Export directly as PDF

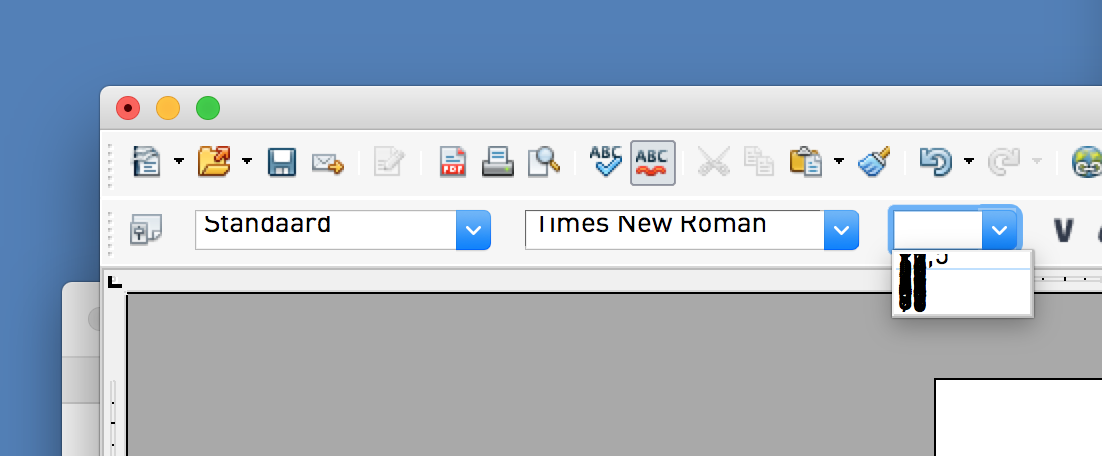pyautogui.click(x=454, y=161)
